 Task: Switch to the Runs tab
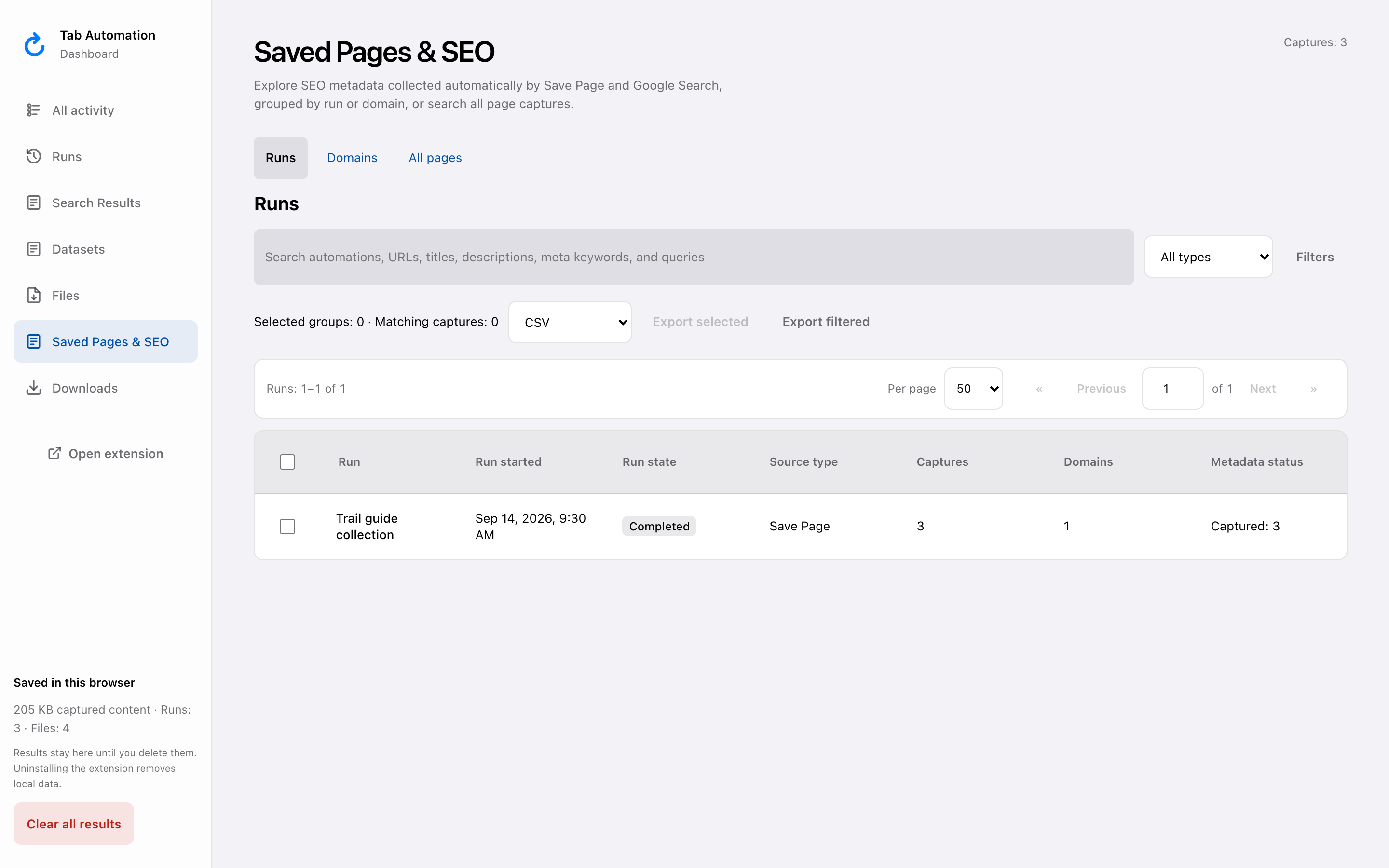click(281, 158)
